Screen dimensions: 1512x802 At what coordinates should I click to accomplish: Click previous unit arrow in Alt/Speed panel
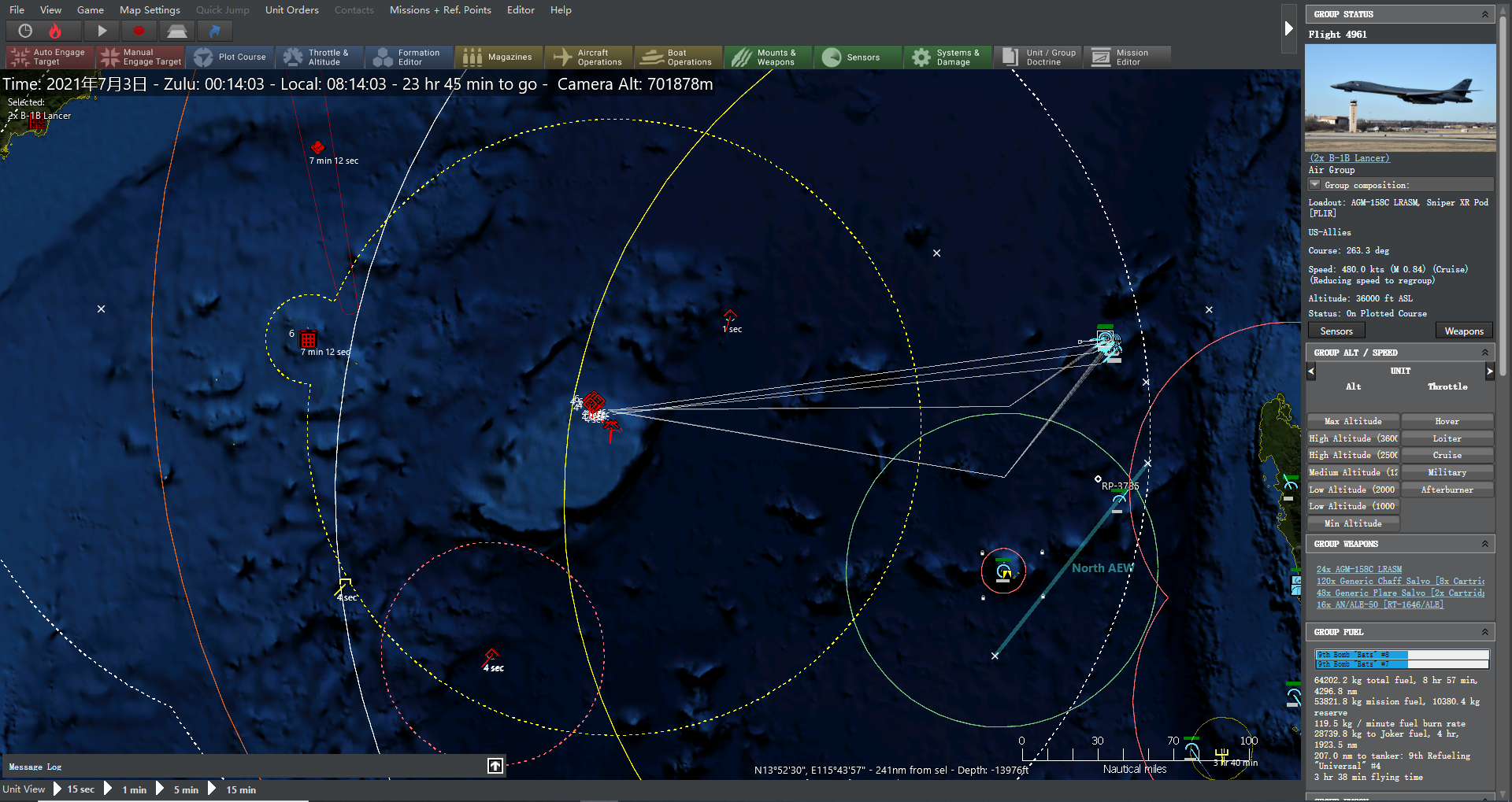1311,371
